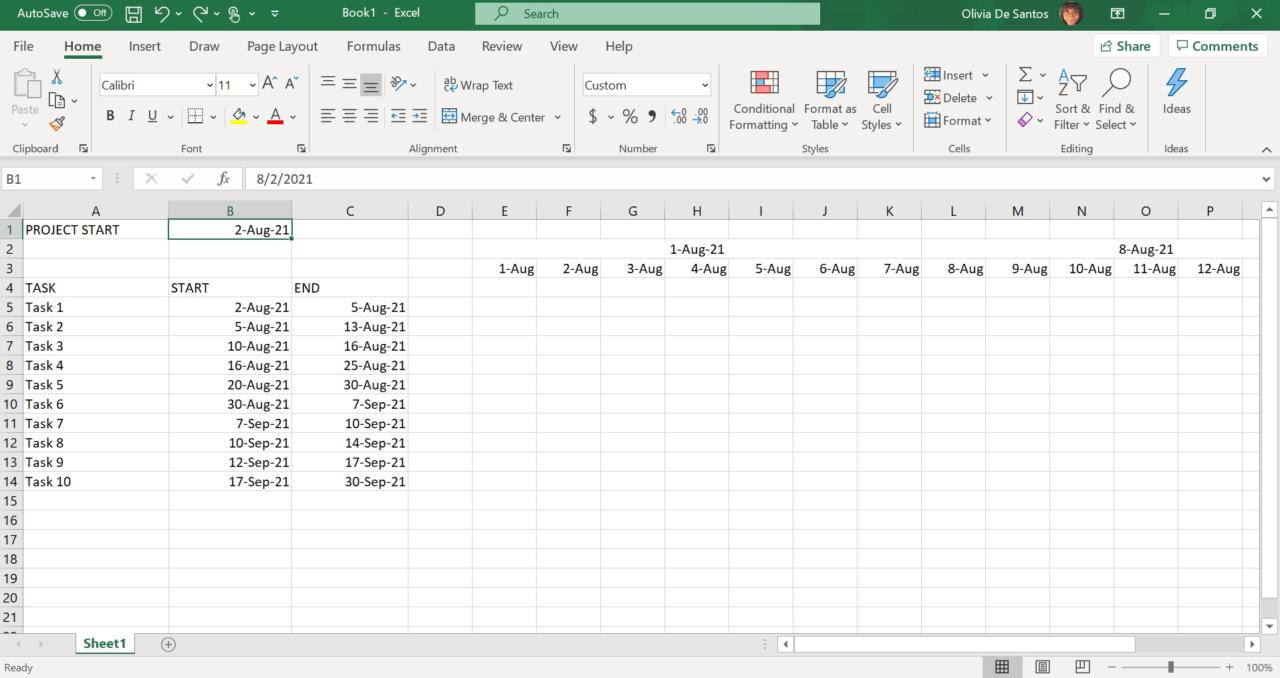The height and width of the screenshot is (678, 1280).
Task: Open Find & Select
Action: [x=1116, y=100]
